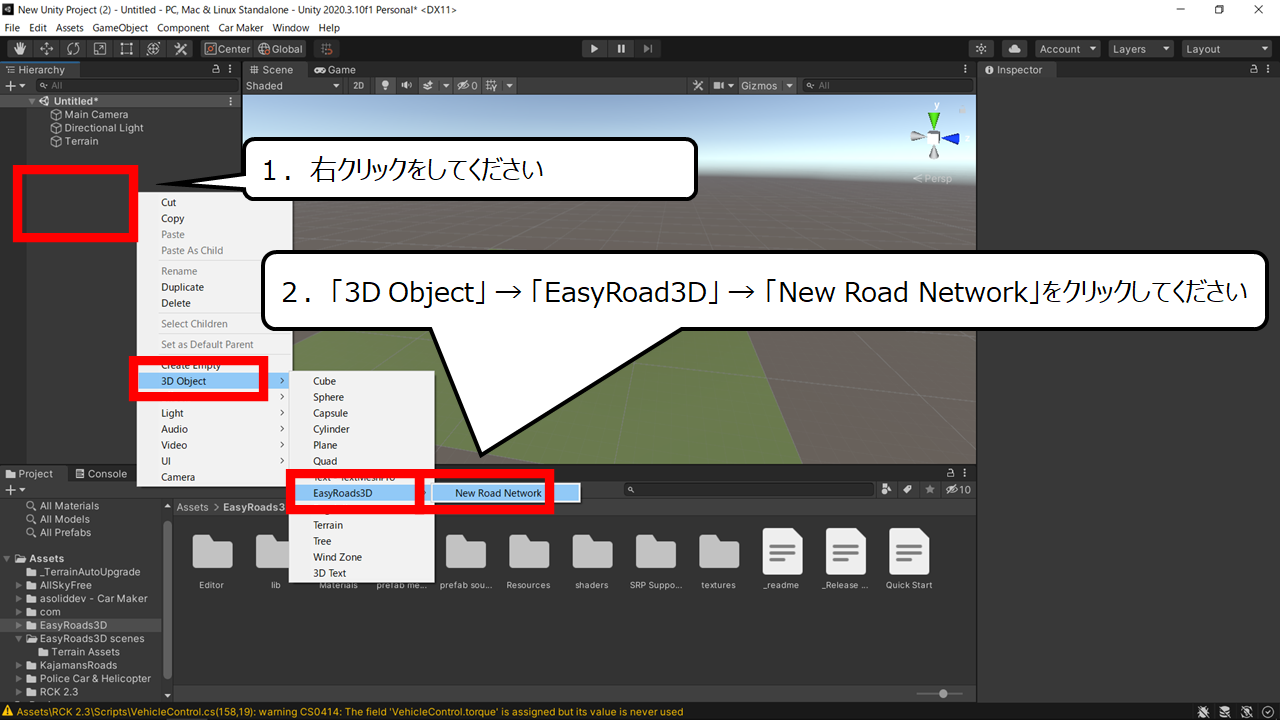Collapse the Untitled scene in Hierarchy
The height and width of the screenshot is (720, 1280).
32,101
